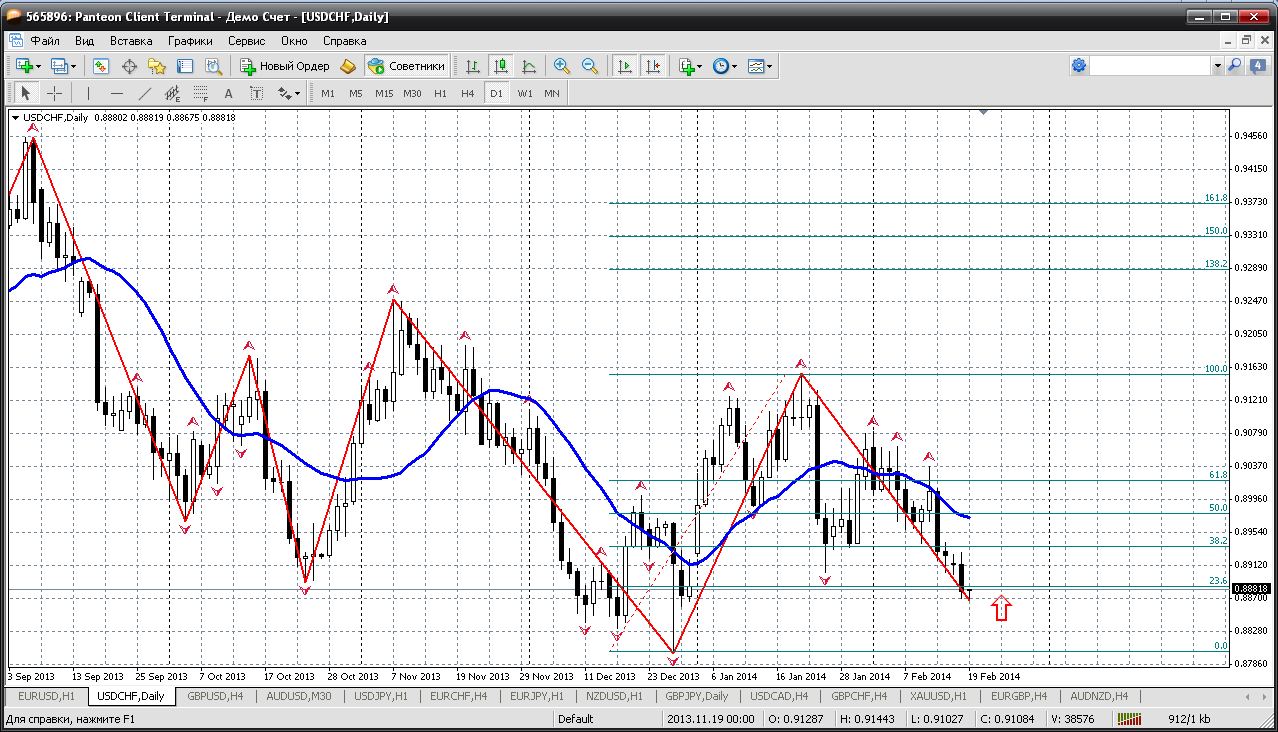This screenshot has height=732, width=1278.
Task: Click inside the search input field
Action: coord(1150,66)
